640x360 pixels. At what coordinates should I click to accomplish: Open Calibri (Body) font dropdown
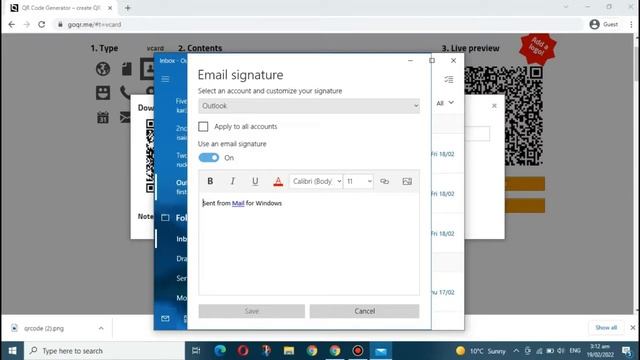point(316,181)
